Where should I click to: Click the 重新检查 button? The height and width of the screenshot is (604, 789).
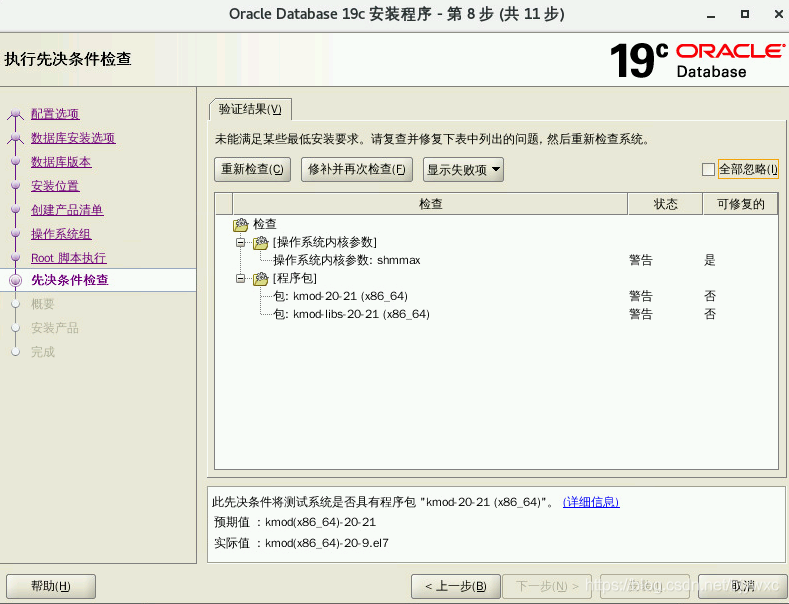click(252, 170)
